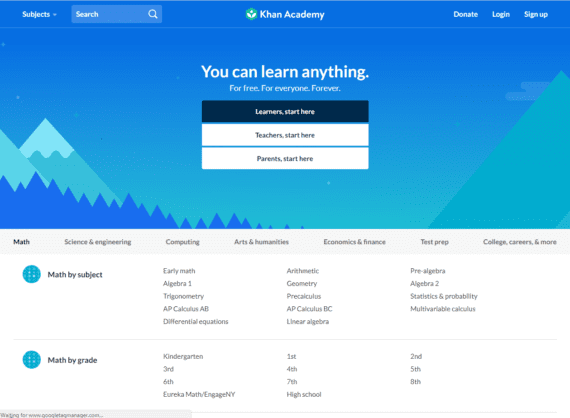This screenshot has height=418, width=570.
Task: Open the Donate link
Action: pos(465,14)
